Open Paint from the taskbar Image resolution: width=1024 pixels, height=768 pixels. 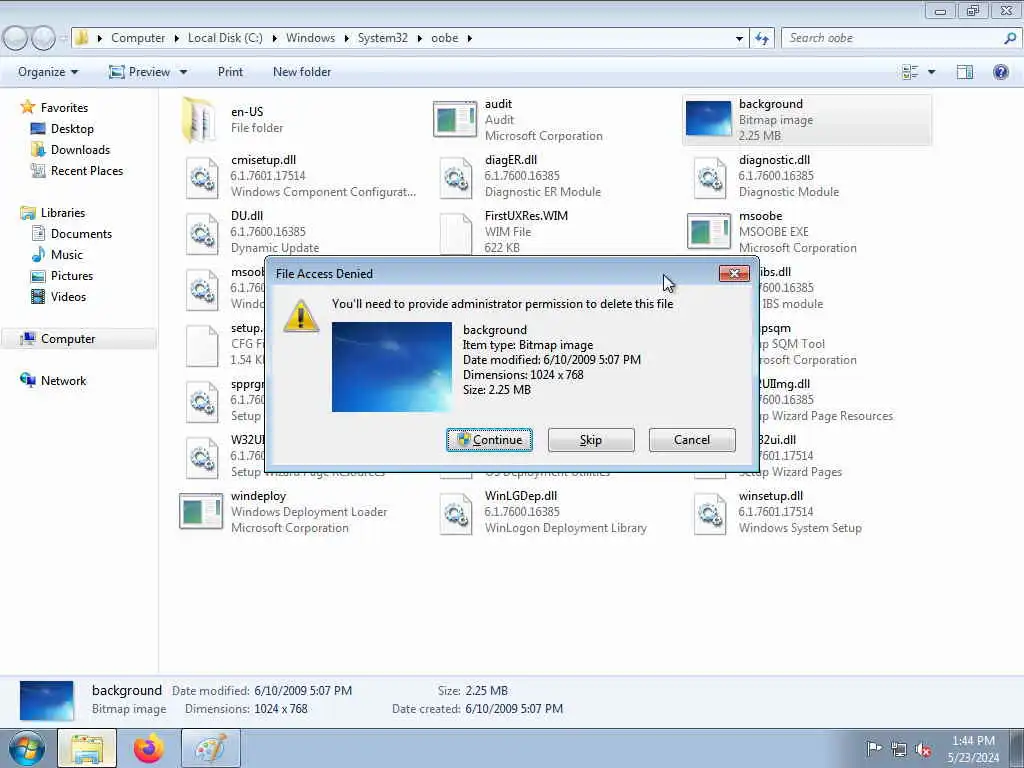211,748
